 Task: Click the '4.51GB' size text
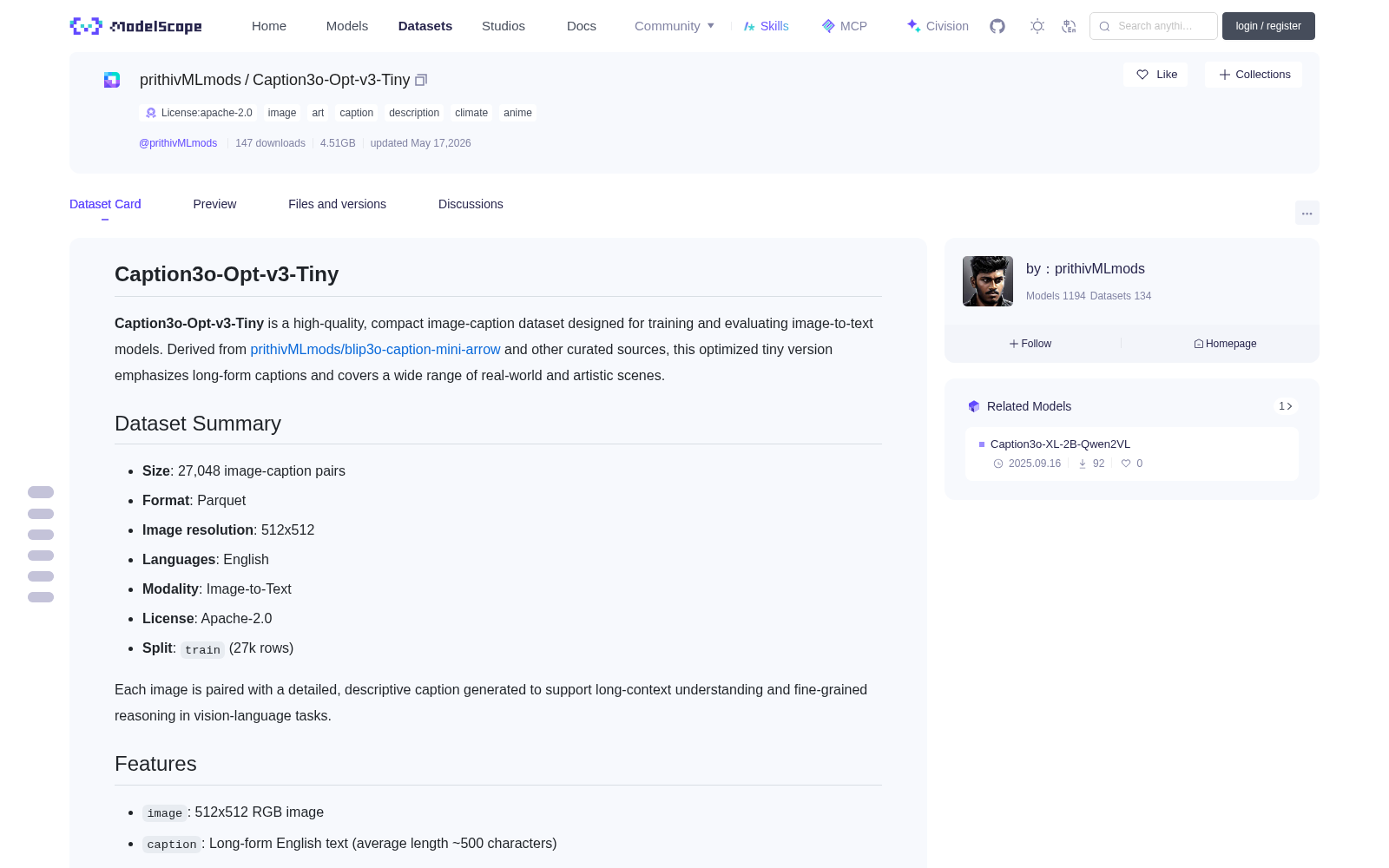(x=338, y=143)
